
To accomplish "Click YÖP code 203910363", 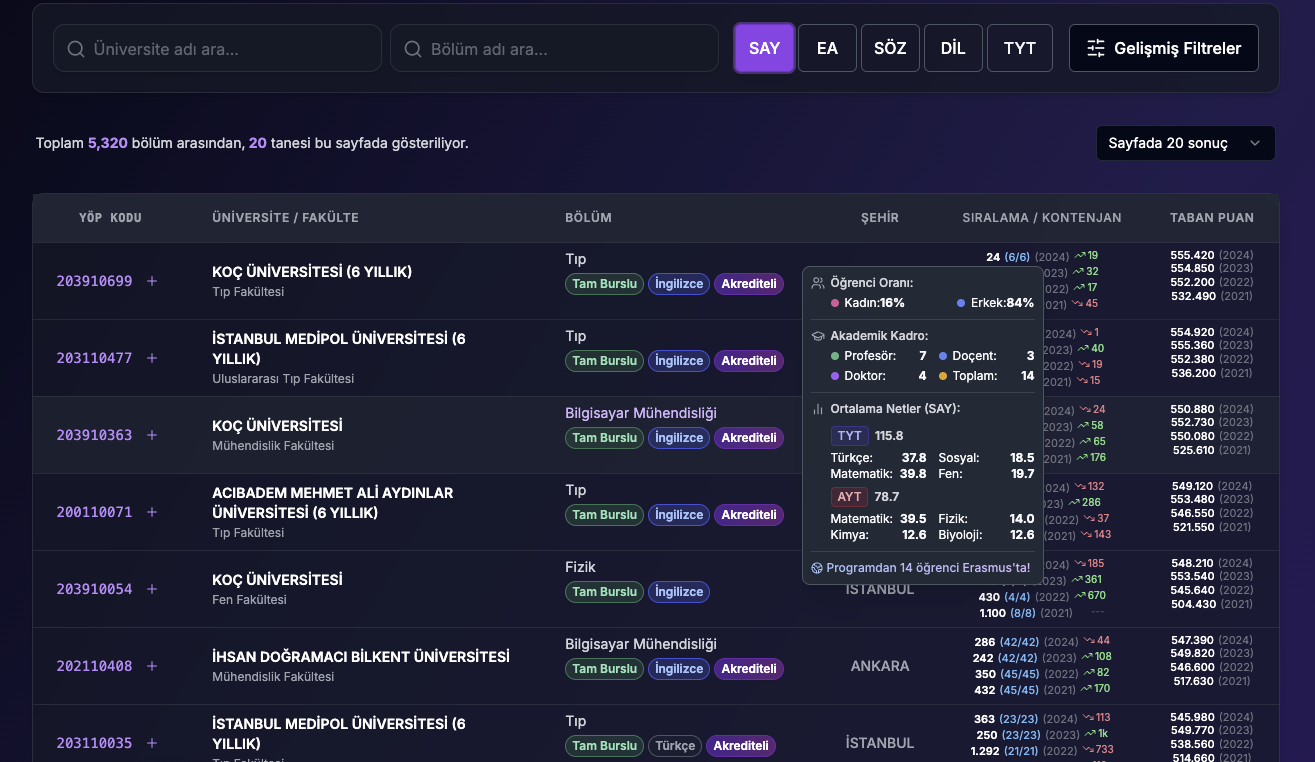I will [x=94, y=435].
